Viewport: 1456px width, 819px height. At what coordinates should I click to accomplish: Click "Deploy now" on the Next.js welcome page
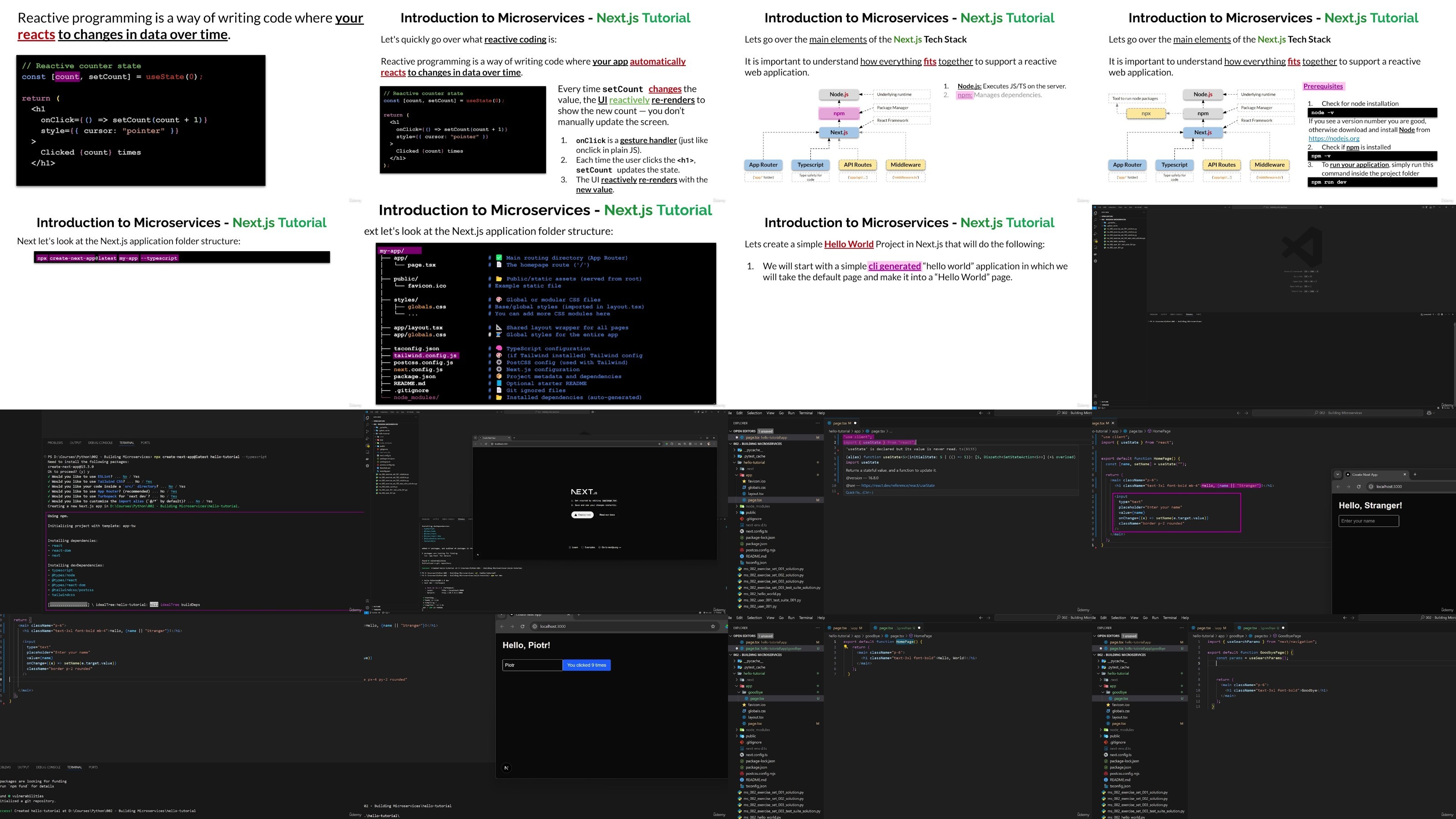[582, 515]
